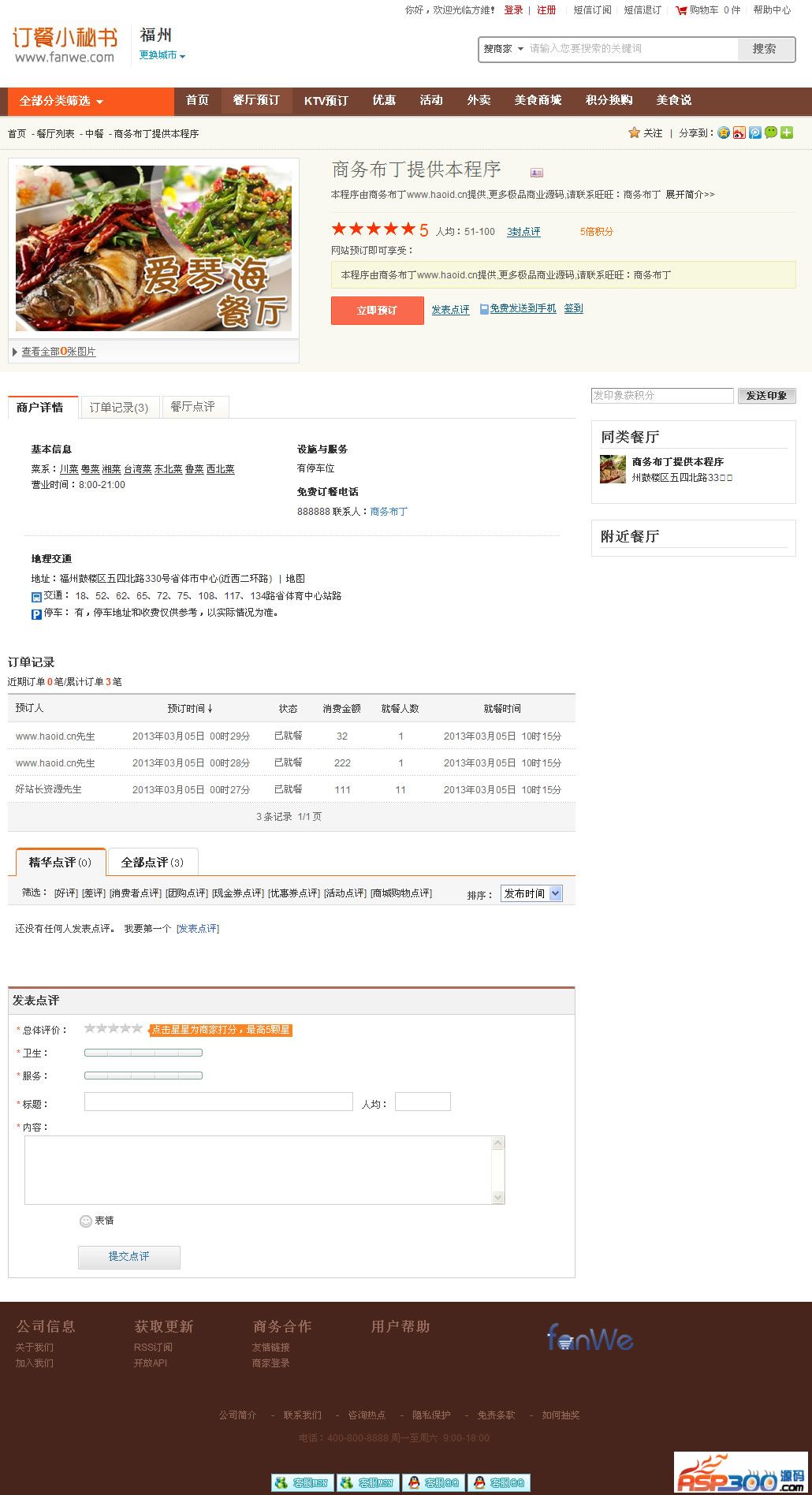Click the business card icon beside the restaurant title
Viewport: 812px width, 1495px height.
pyautogui.click(x=537, y=173)
